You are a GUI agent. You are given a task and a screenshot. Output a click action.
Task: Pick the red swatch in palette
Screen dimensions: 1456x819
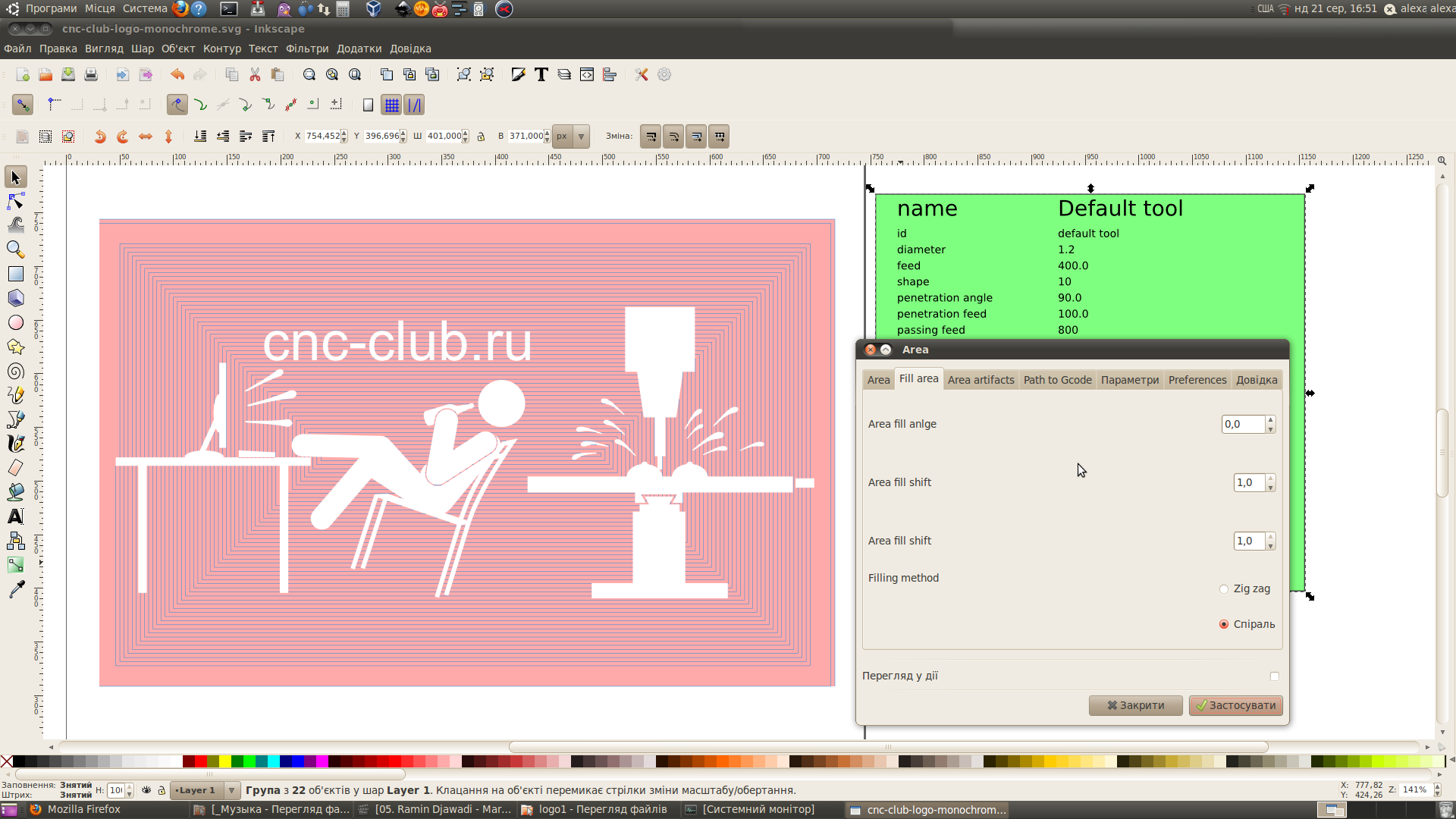coord(201,761)
